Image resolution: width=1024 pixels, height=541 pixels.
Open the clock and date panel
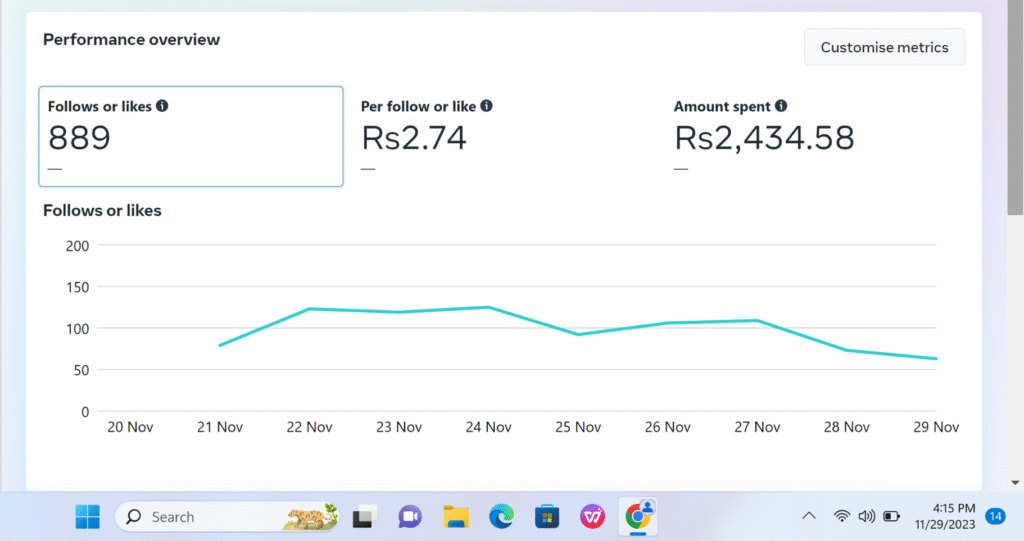point(944,516)
